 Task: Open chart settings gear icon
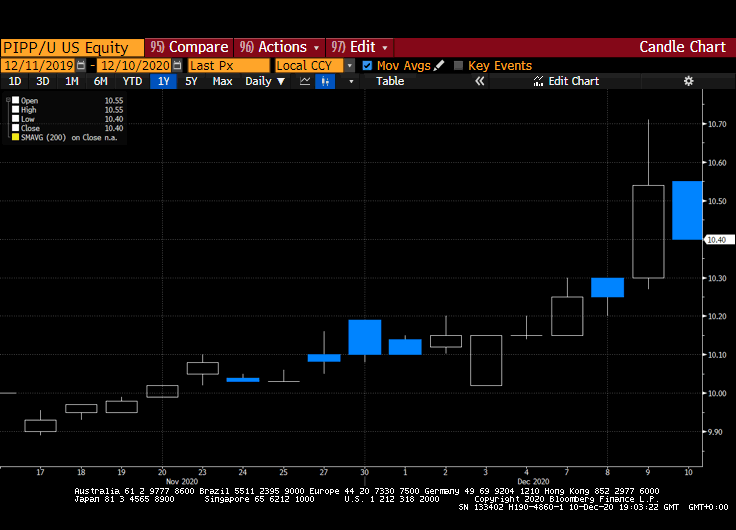click(x=688, y=81)
